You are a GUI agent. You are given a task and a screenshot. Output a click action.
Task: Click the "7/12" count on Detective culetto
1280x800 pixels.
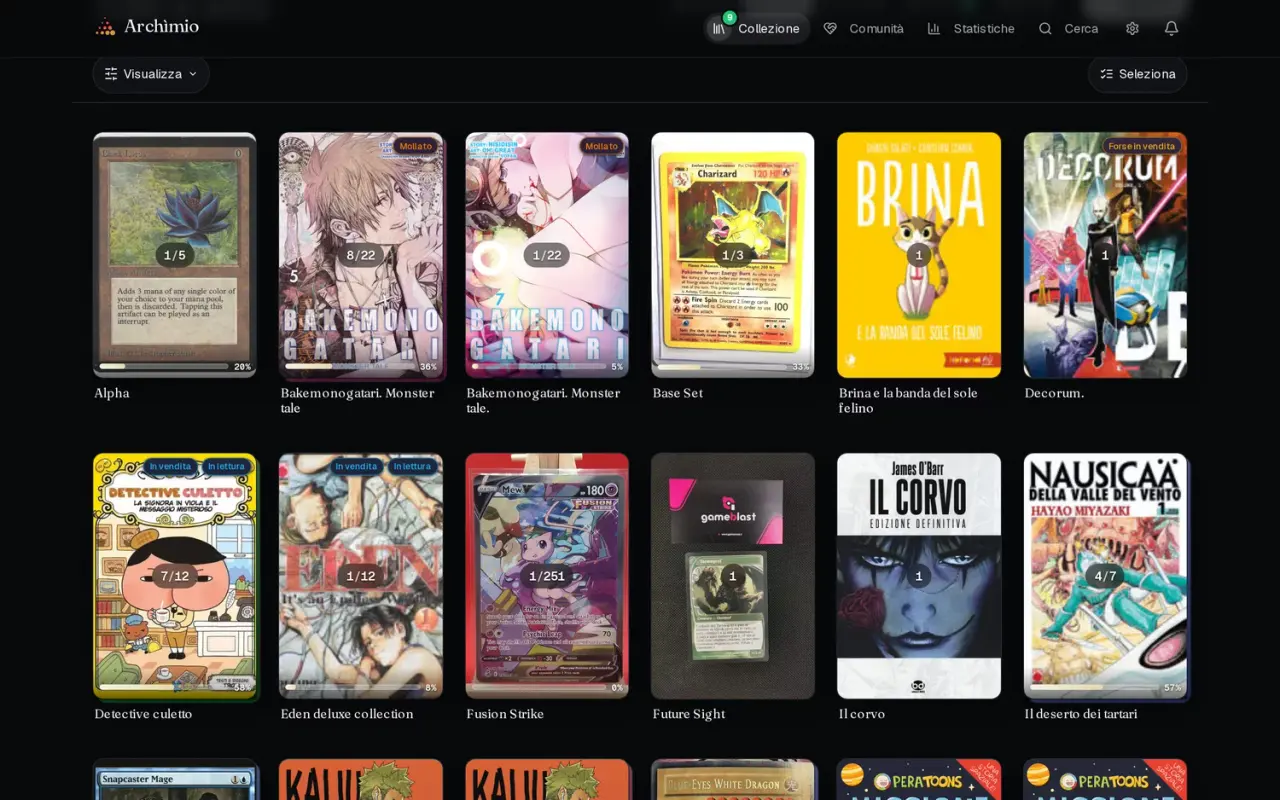pyautogui.click(x=175, y=576)
